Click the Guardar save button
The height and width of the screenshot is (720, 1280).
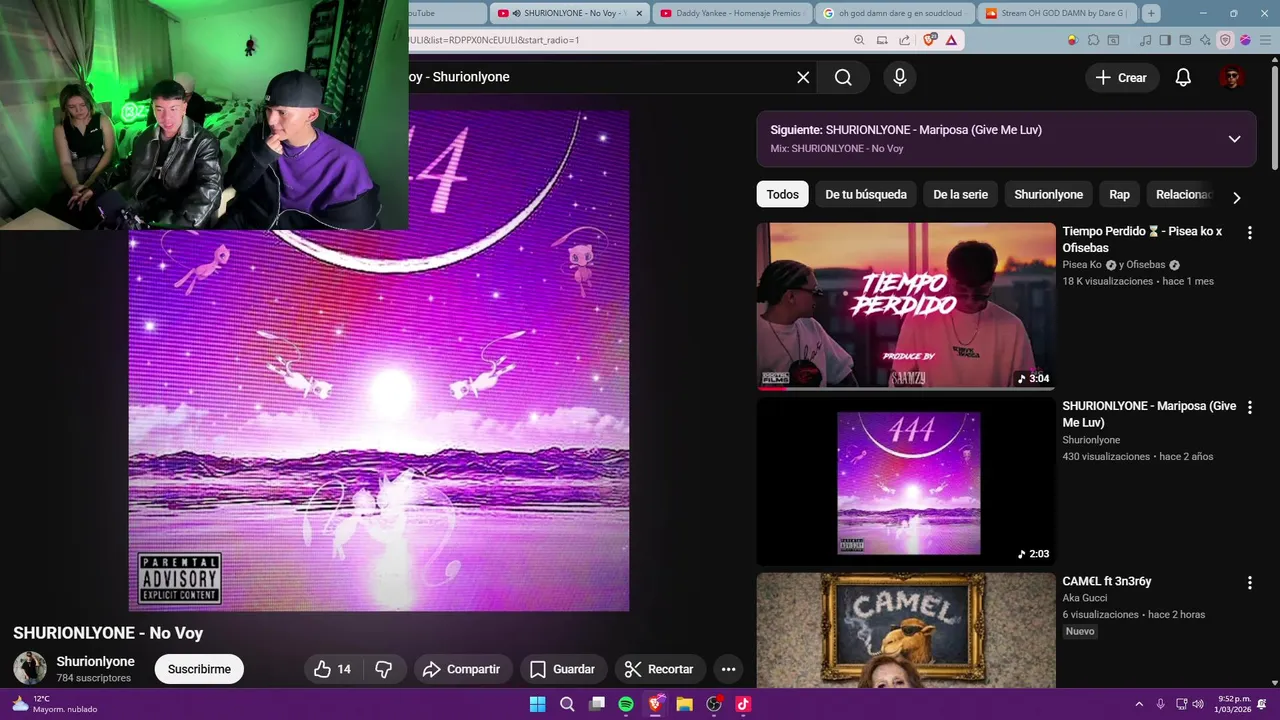pyautogui.click(x=562, y=669)
